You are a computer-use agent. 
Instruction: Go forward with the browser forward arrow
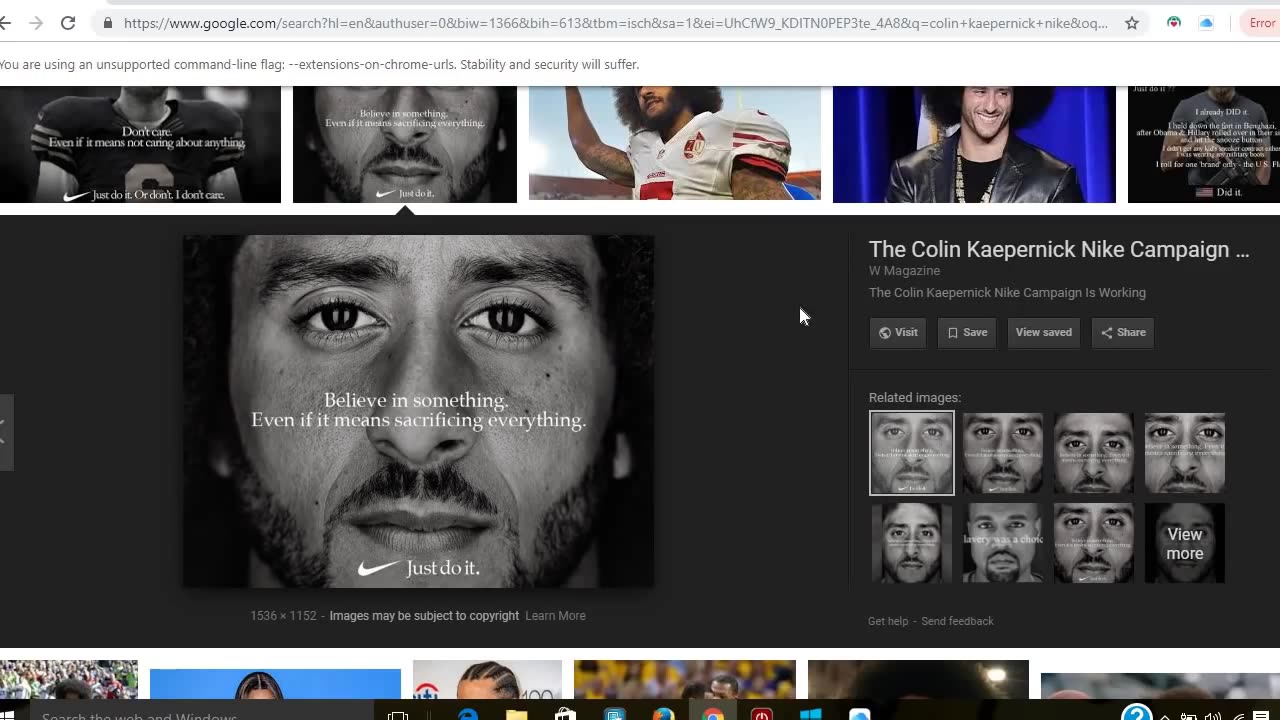pos(36,23)
